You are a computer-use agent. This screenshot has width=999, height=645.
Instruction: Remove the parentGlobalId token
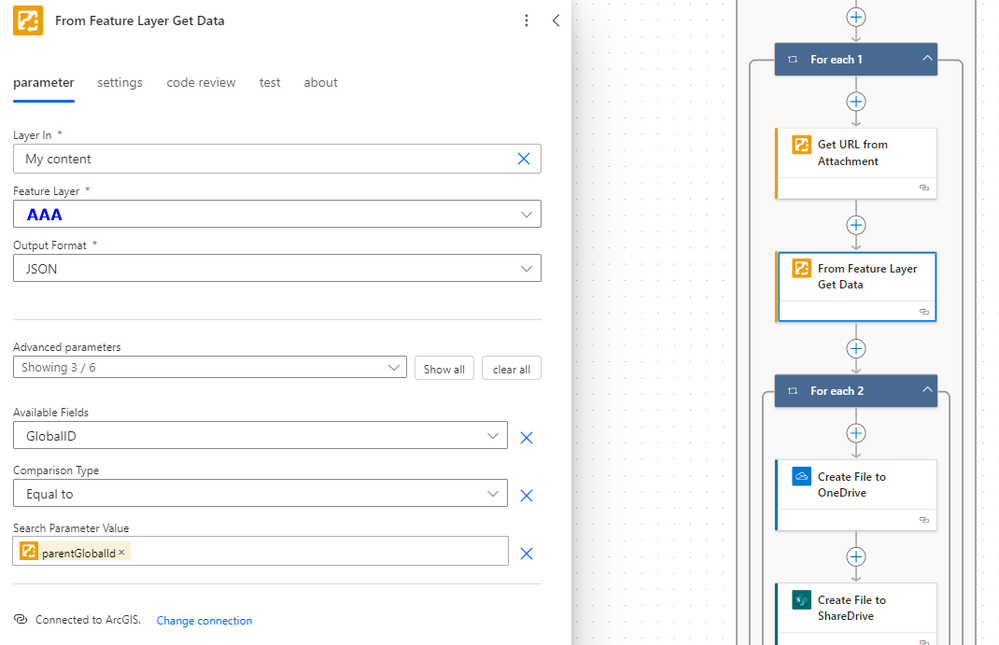(122, 552)
